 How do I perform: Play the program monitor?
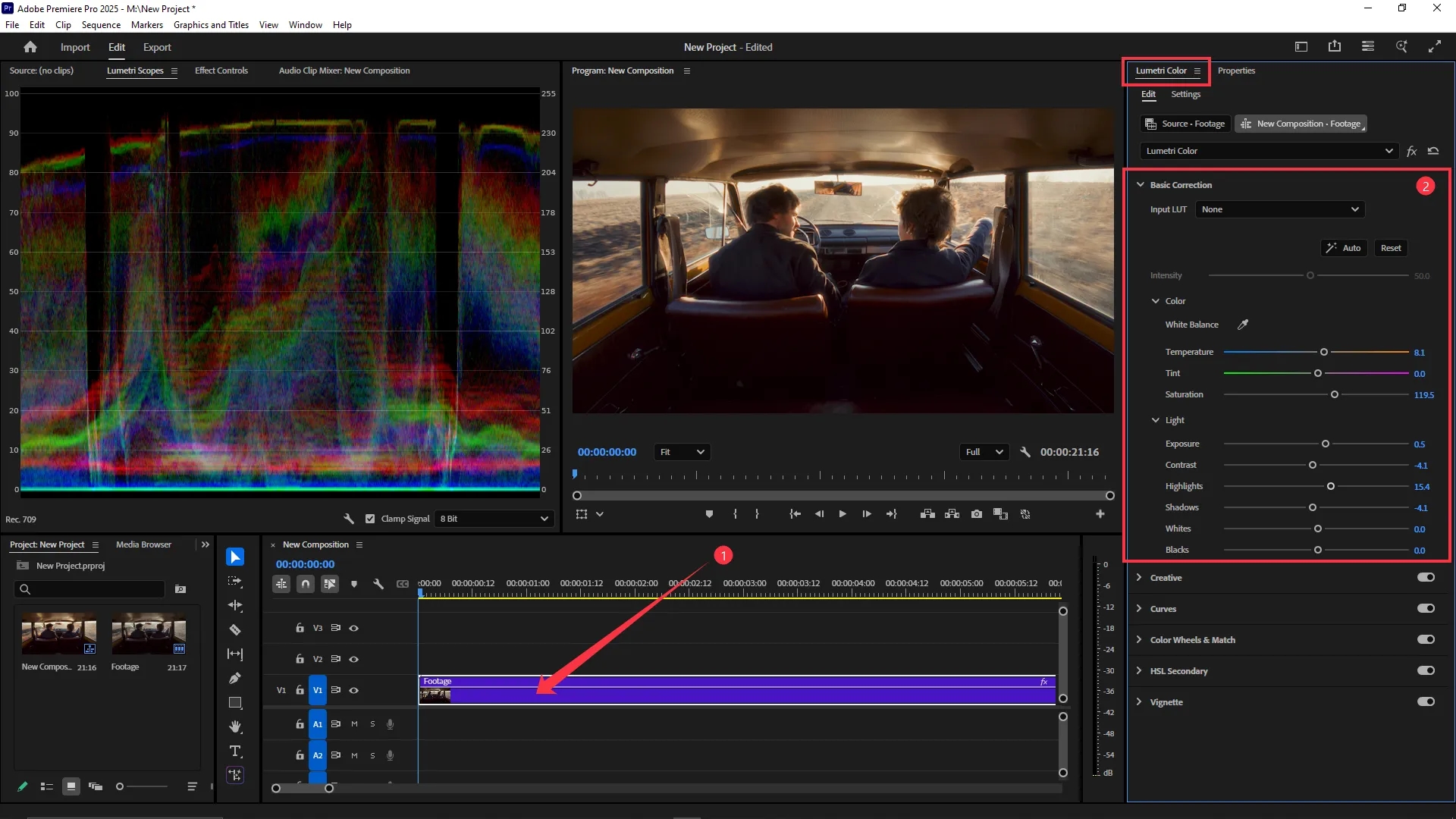843,514
